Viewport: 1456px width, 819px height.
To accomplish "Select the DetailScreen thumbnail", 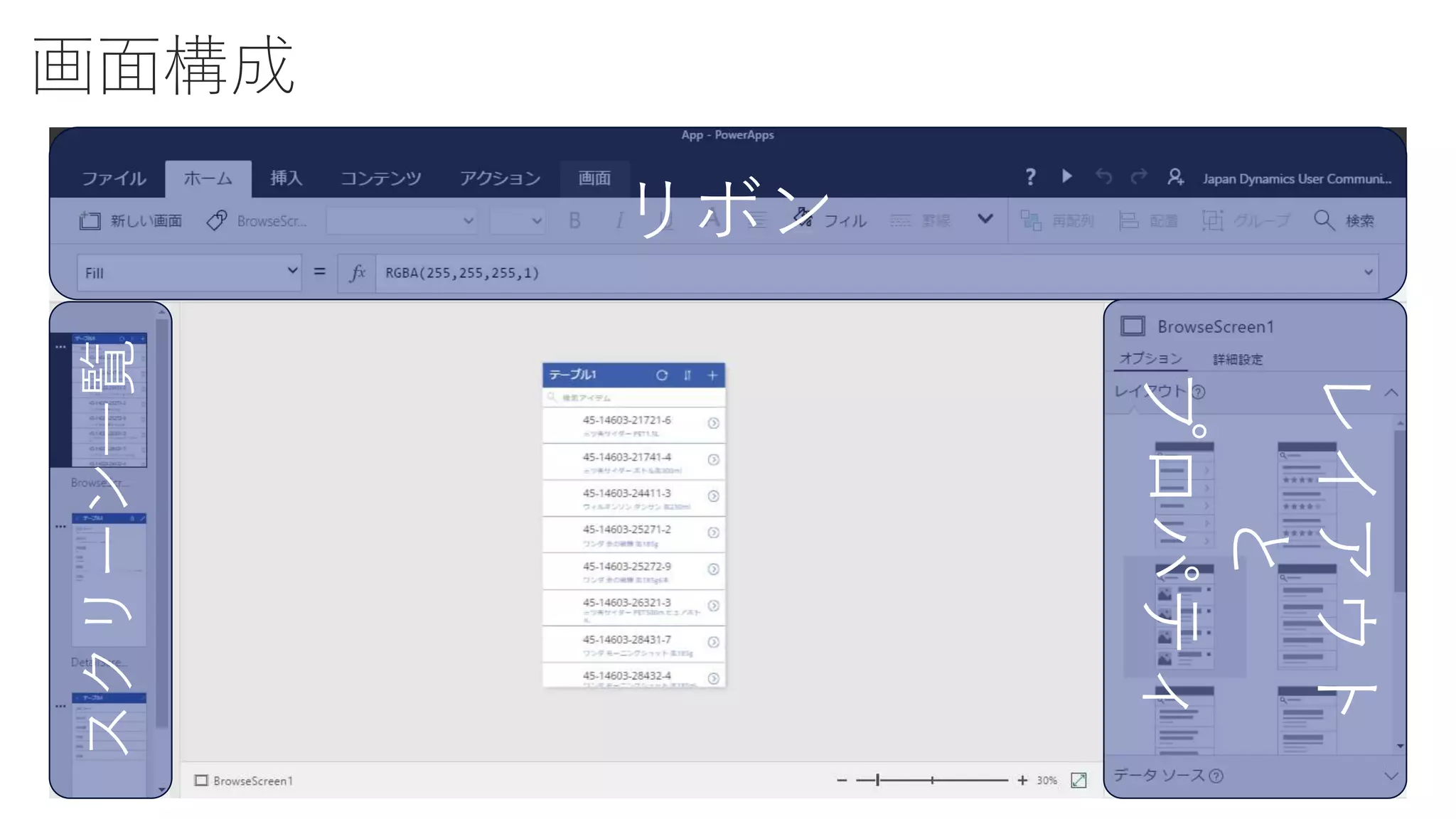I will tap(109, 579).
